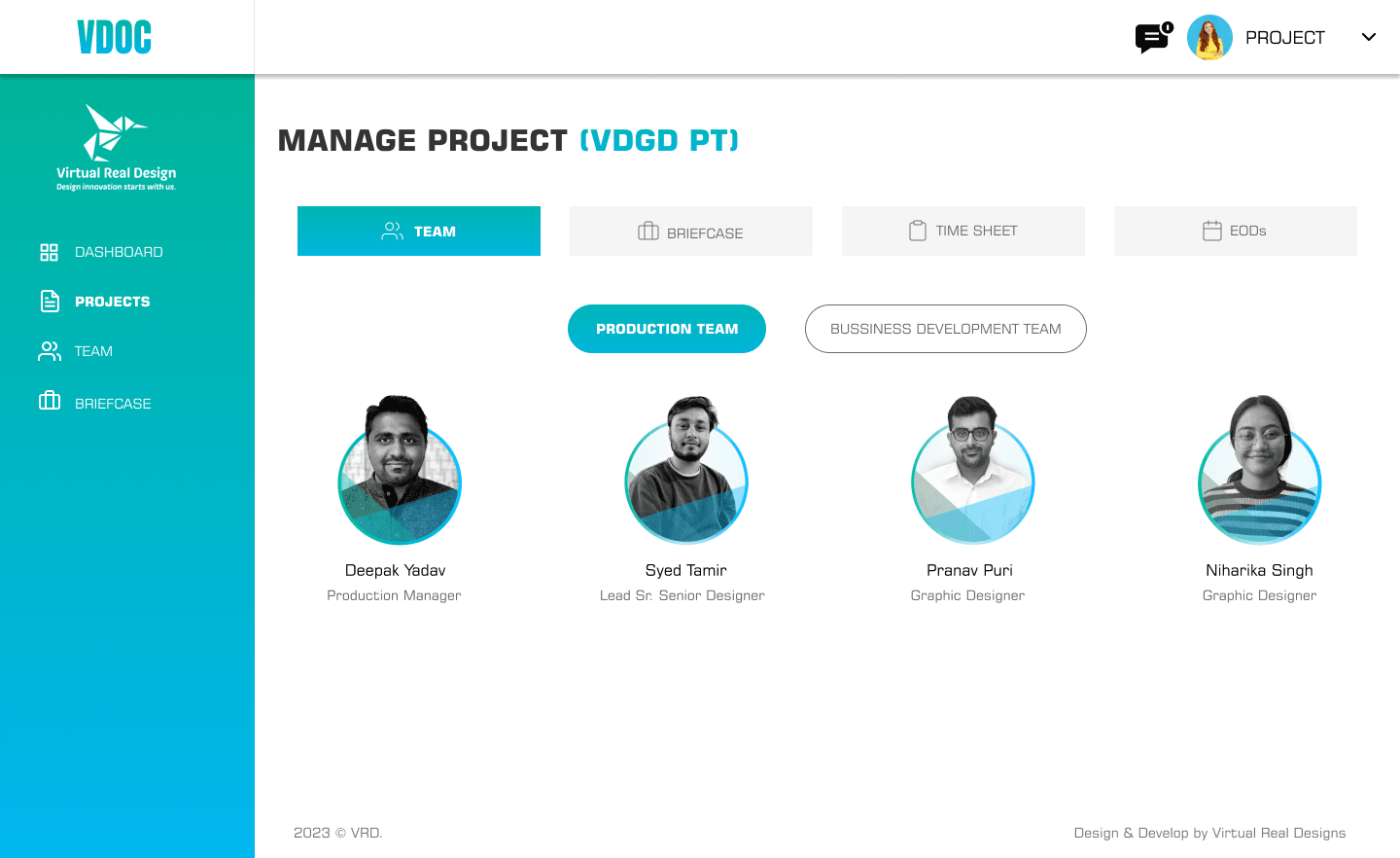
Task: Click the Design & Develop by Virtual Real Designs link
Action: 1209,833
